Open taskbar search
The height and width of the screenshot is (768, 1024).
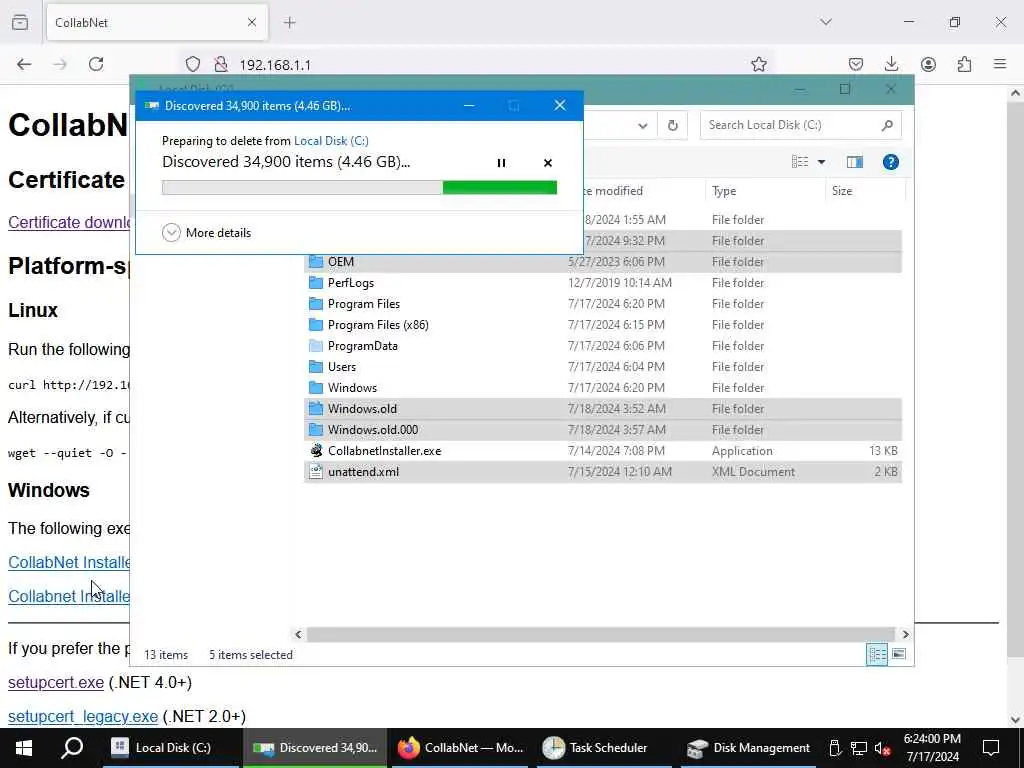[72, 748]
